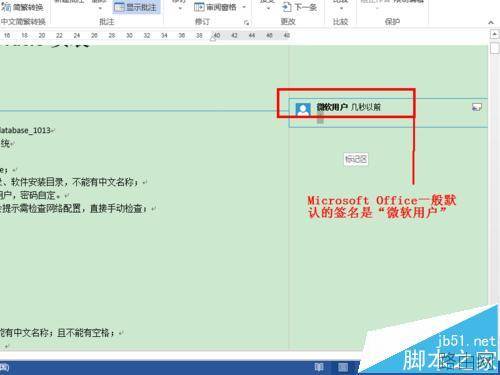
Task: Toggle the 显示批注 show comments button
Action: pyautogui.click(x=136, y=7)
